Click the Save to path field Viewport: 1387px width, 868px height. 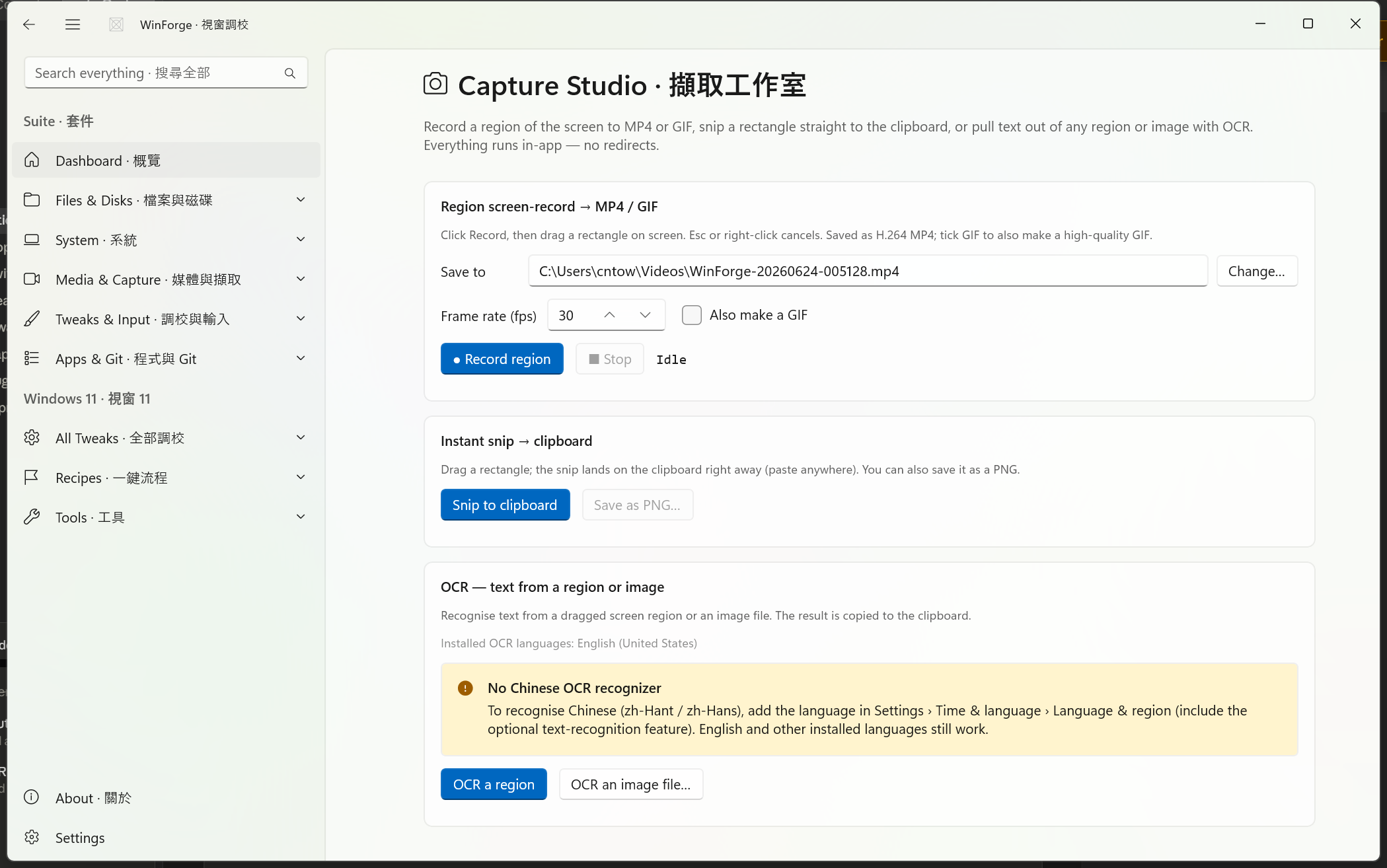click(x=868, y=271)
